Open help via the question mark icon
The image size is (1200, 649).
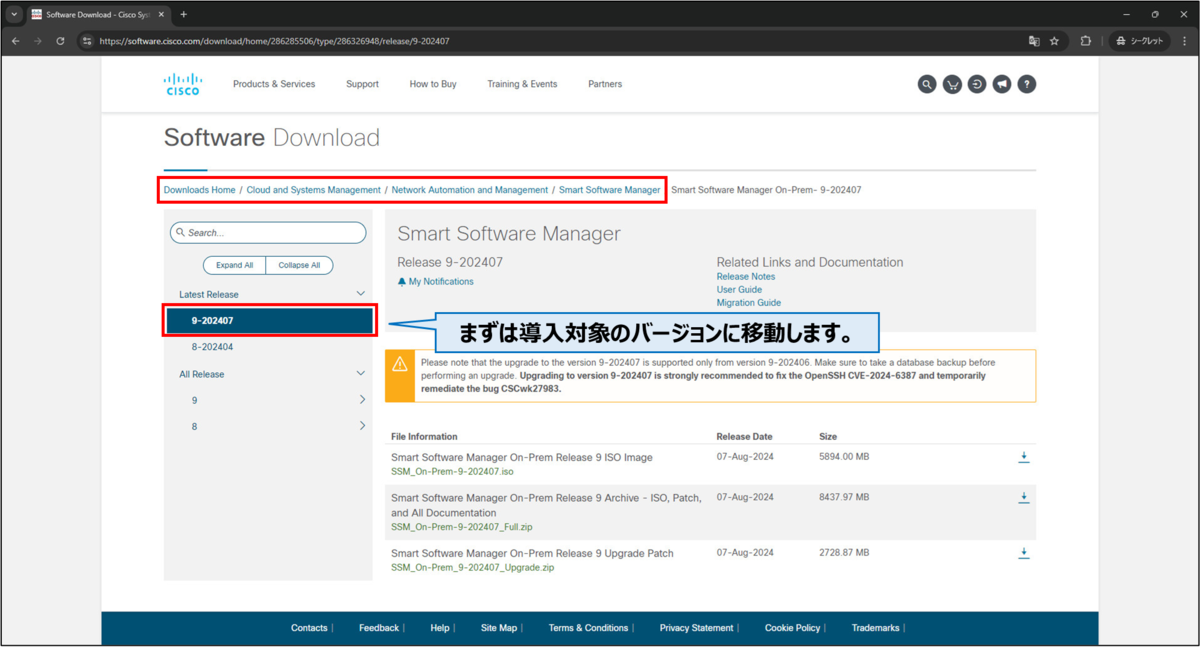[1027, 84]
